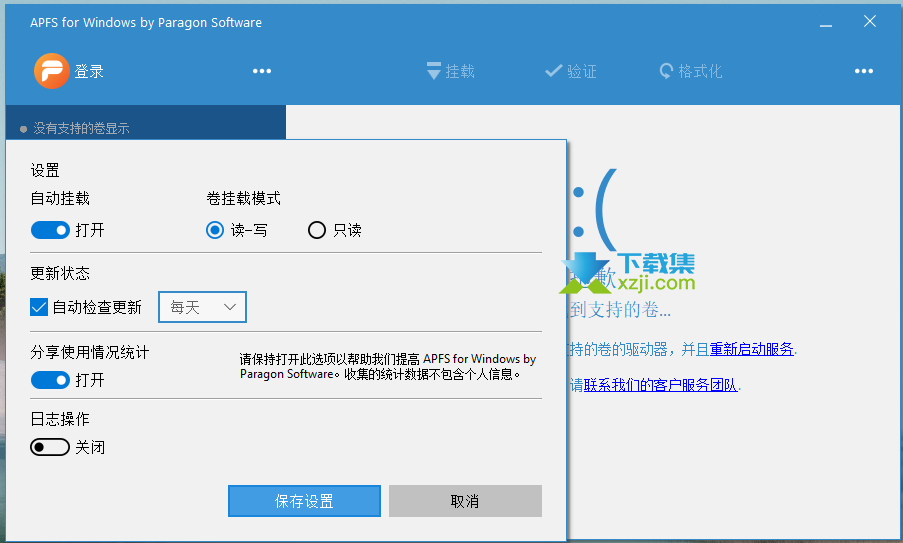This screenshot has width=903, height=543.
Task: Click the 验证 verify checkmark icon
Action: tap(554, 71)
